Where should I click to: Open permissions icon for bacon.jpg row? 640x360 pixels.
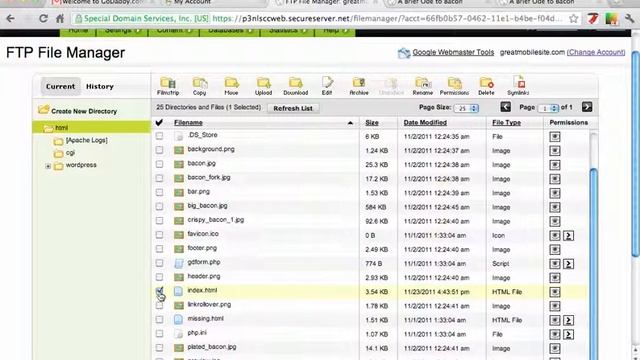pos(555,165)
